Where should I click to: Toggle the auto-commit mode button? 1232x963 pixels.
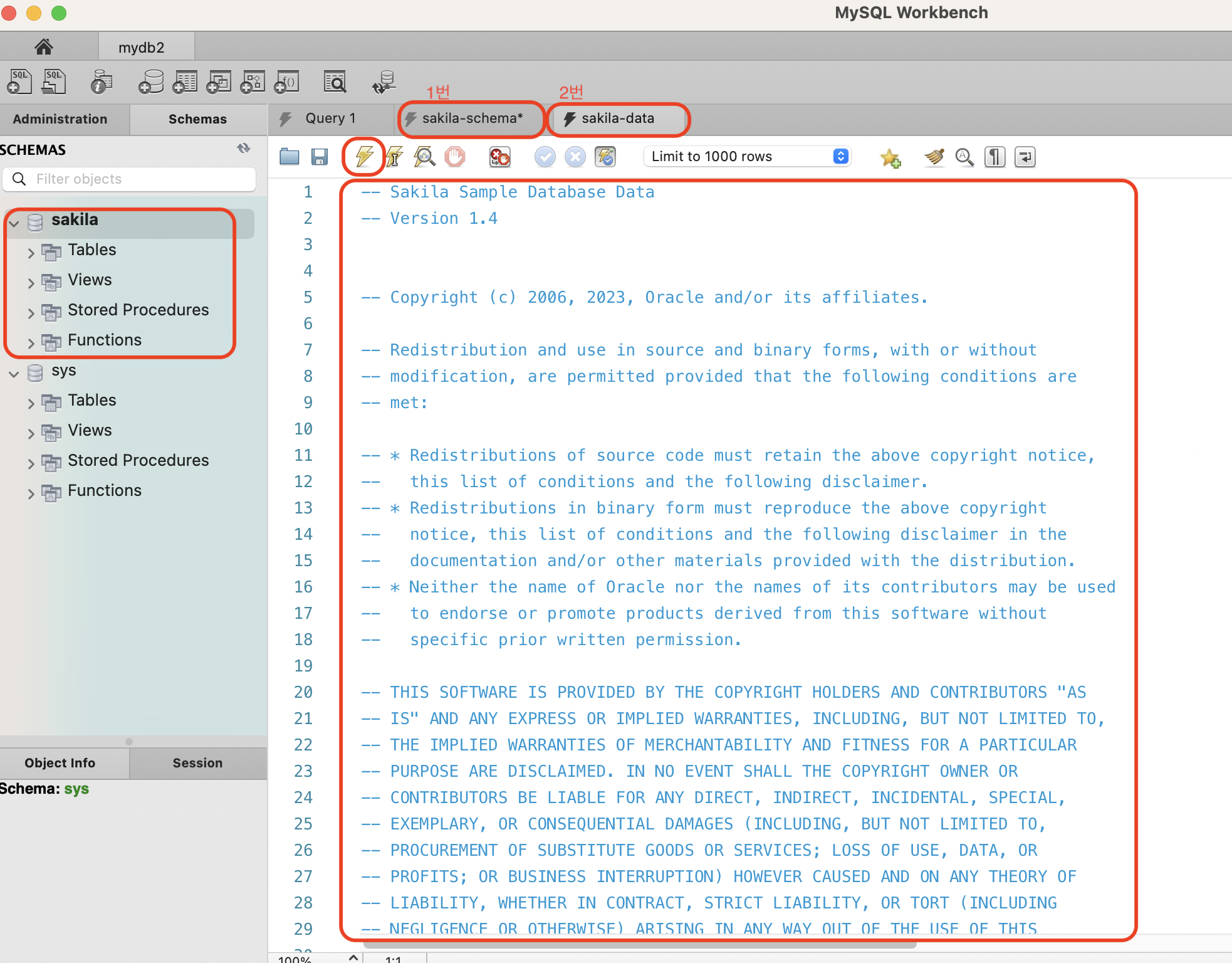[x=605, y=157]
